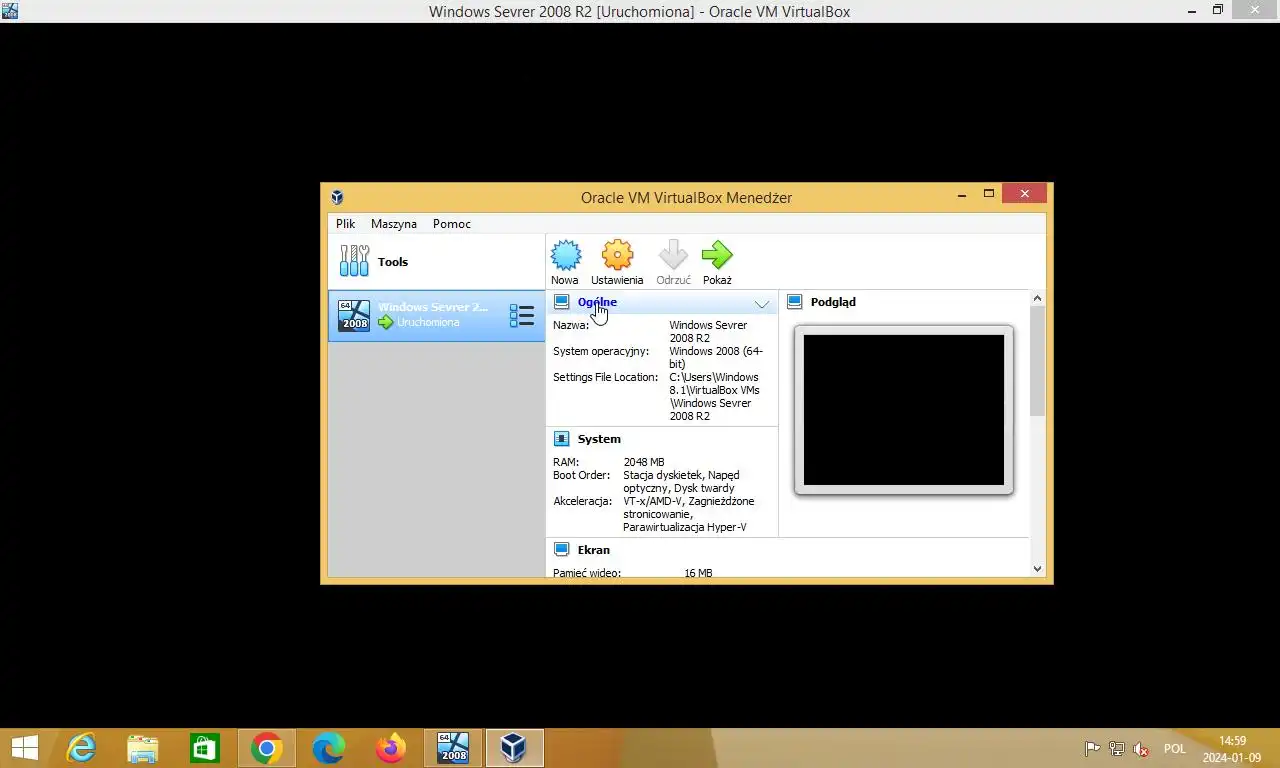Click details pane scrollbar down arrow

click(x=1037, y=569)
